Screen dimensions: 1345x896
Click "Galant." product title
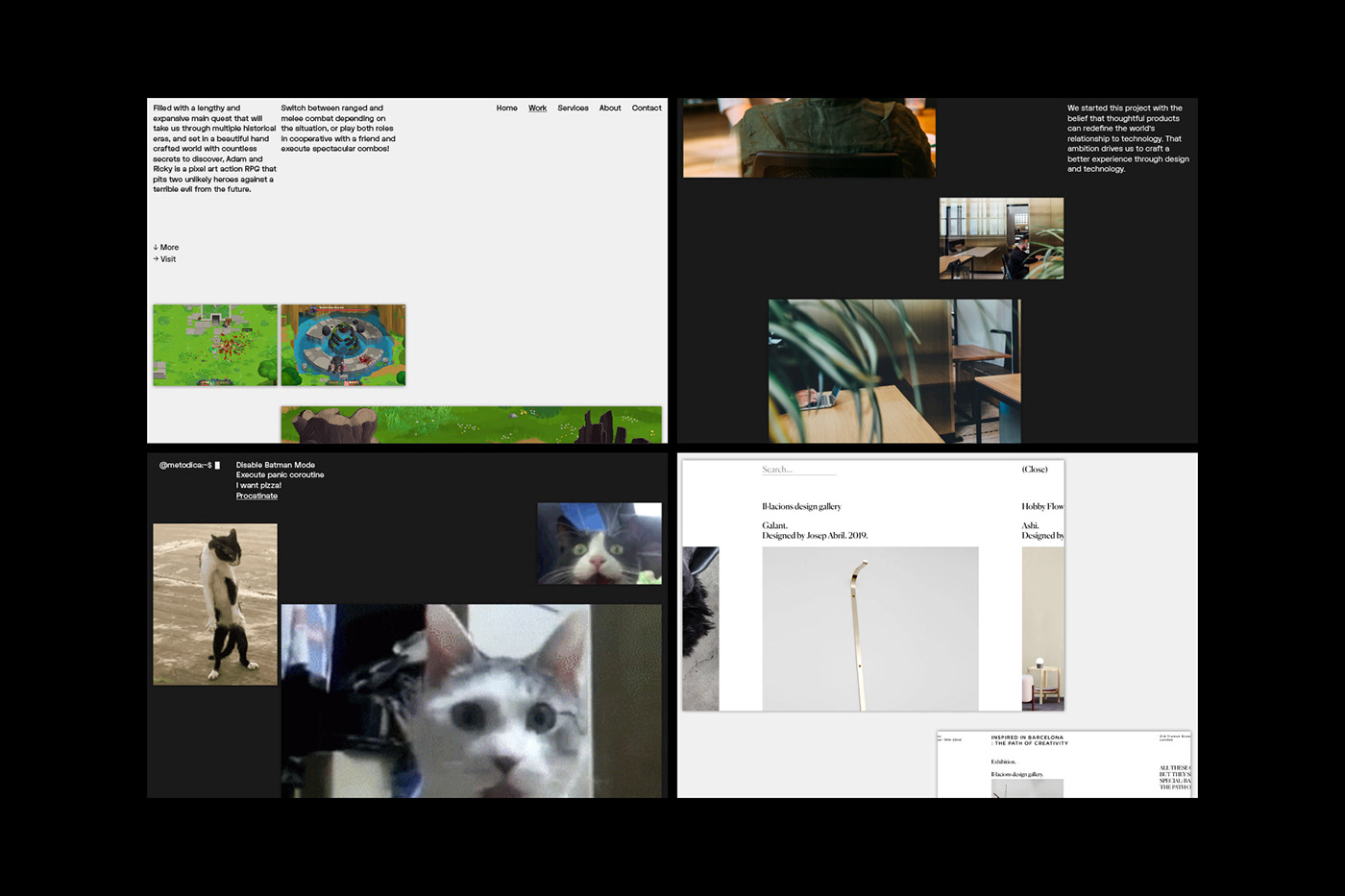pyautogui.click(x=774, y=525)
